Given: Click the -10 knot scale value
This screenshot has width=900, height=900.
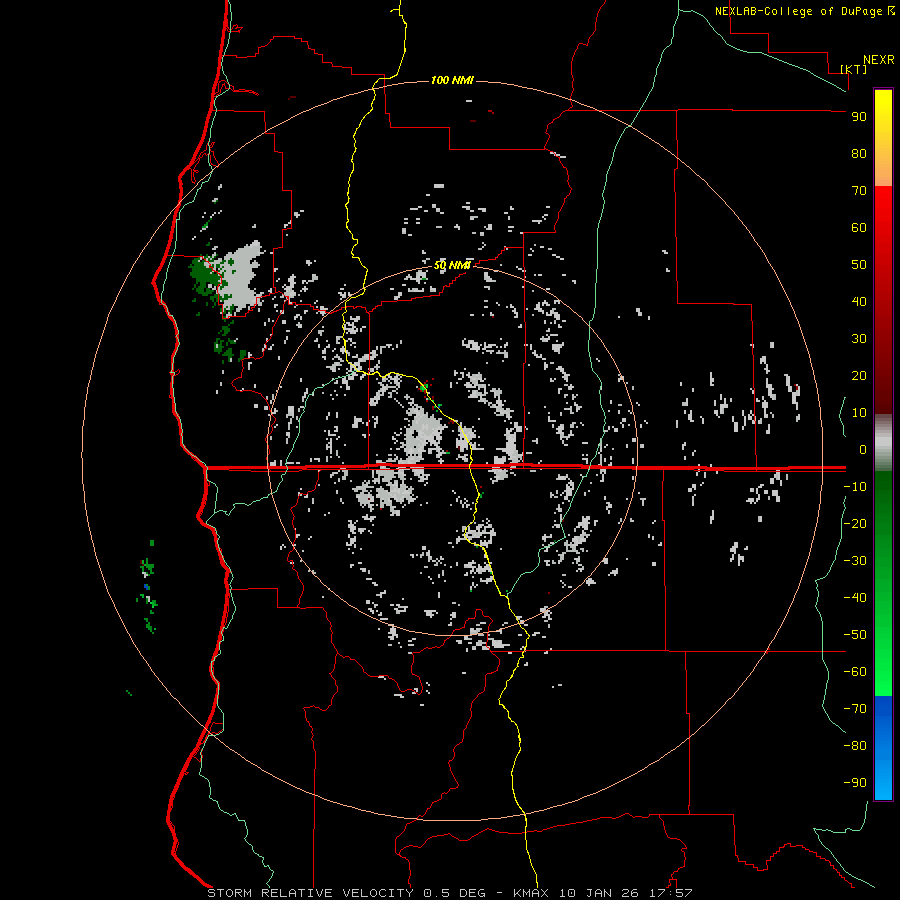Looking at the screenshot, I should 855,487.
